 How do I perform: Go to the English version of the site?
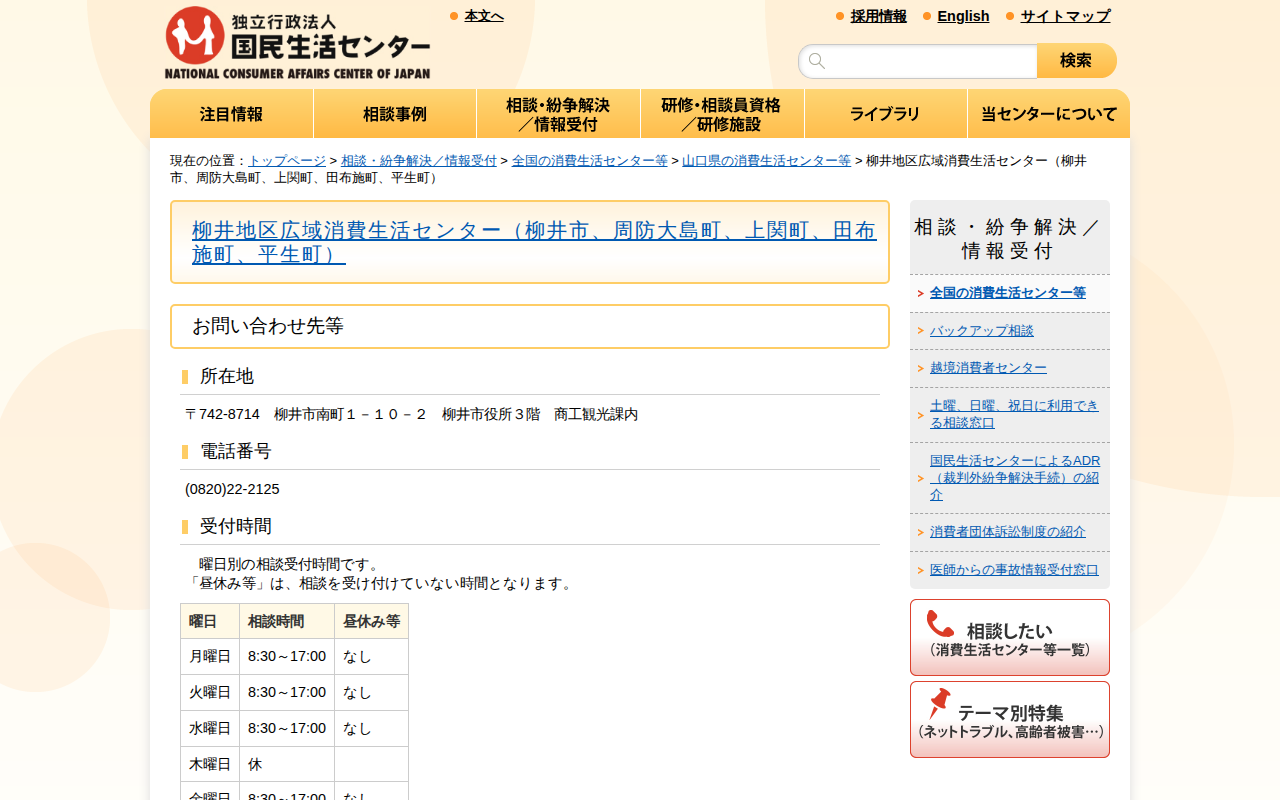962,16
